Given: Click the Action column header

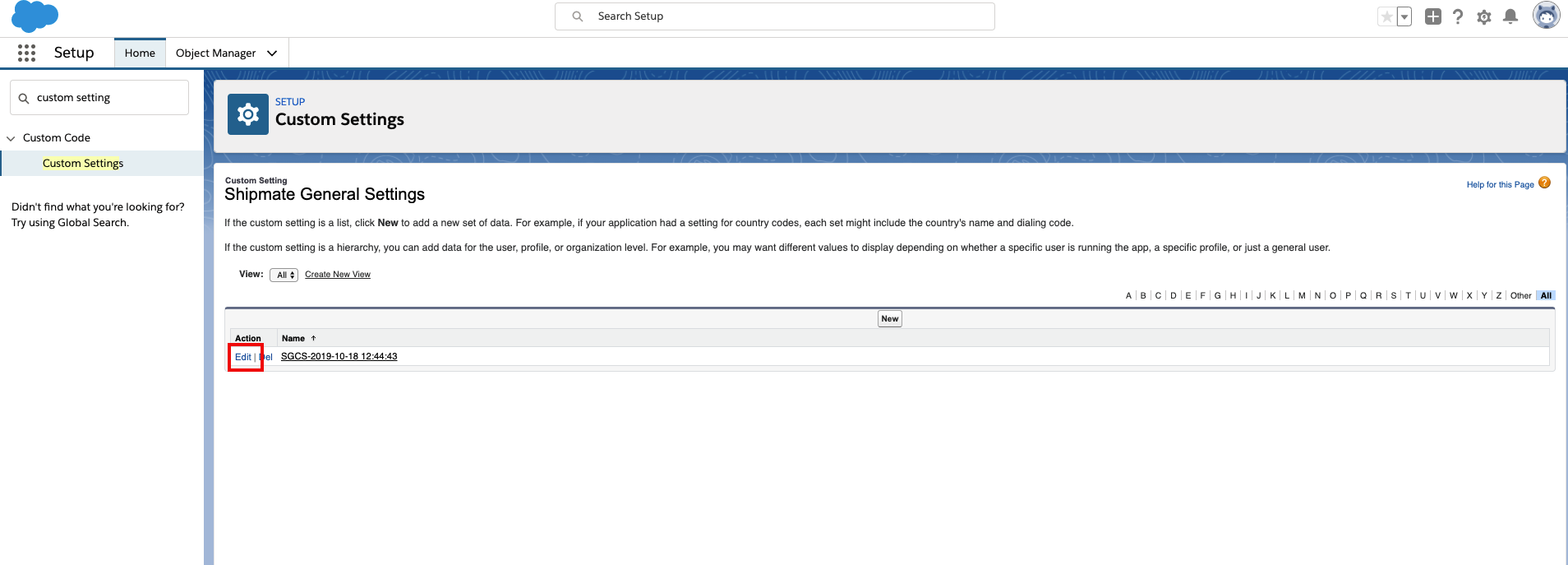Looking at the screenshot, I should [x=248, y=339].
